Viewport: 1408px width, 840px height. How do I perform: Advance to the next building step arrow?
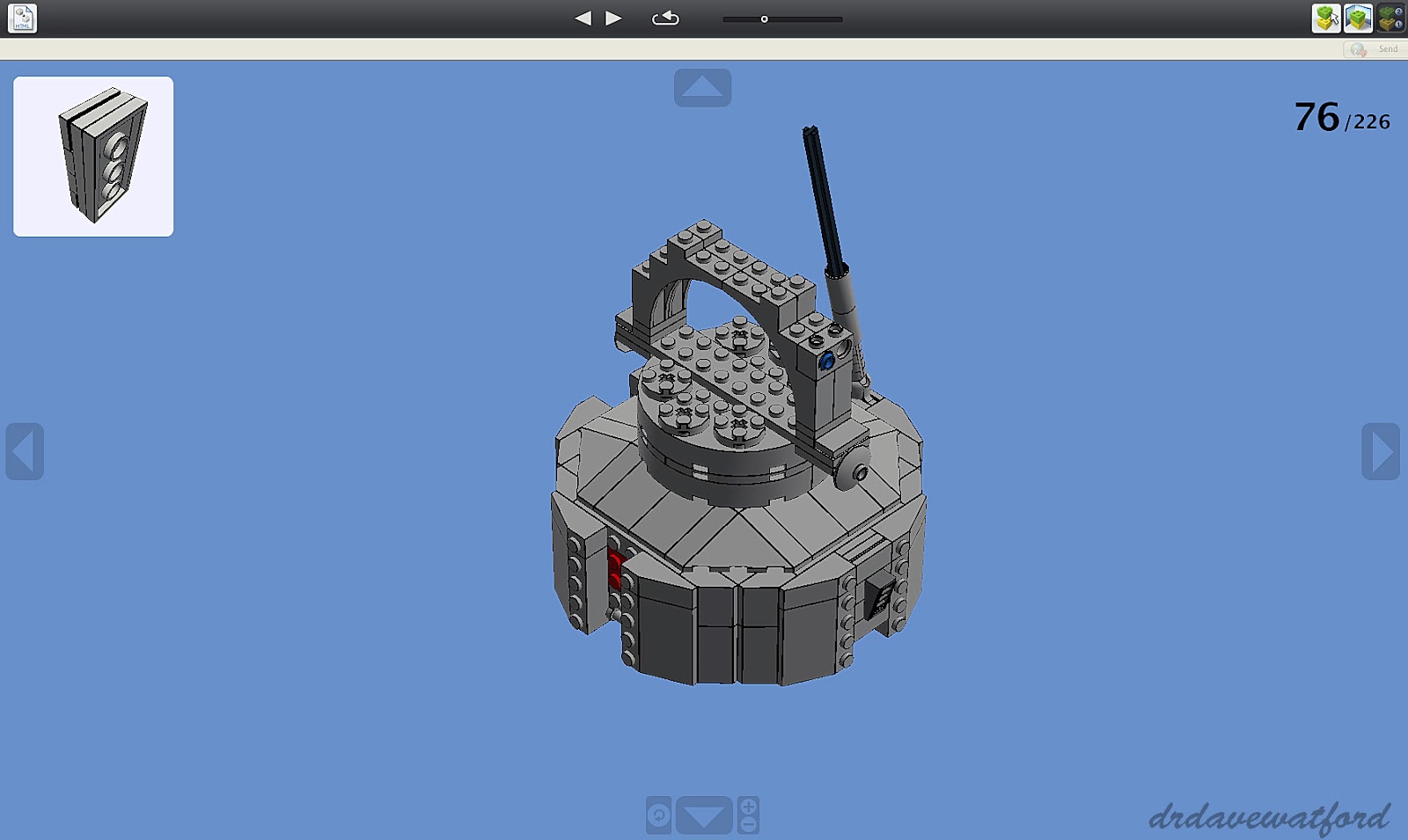(x=613, y=17)
